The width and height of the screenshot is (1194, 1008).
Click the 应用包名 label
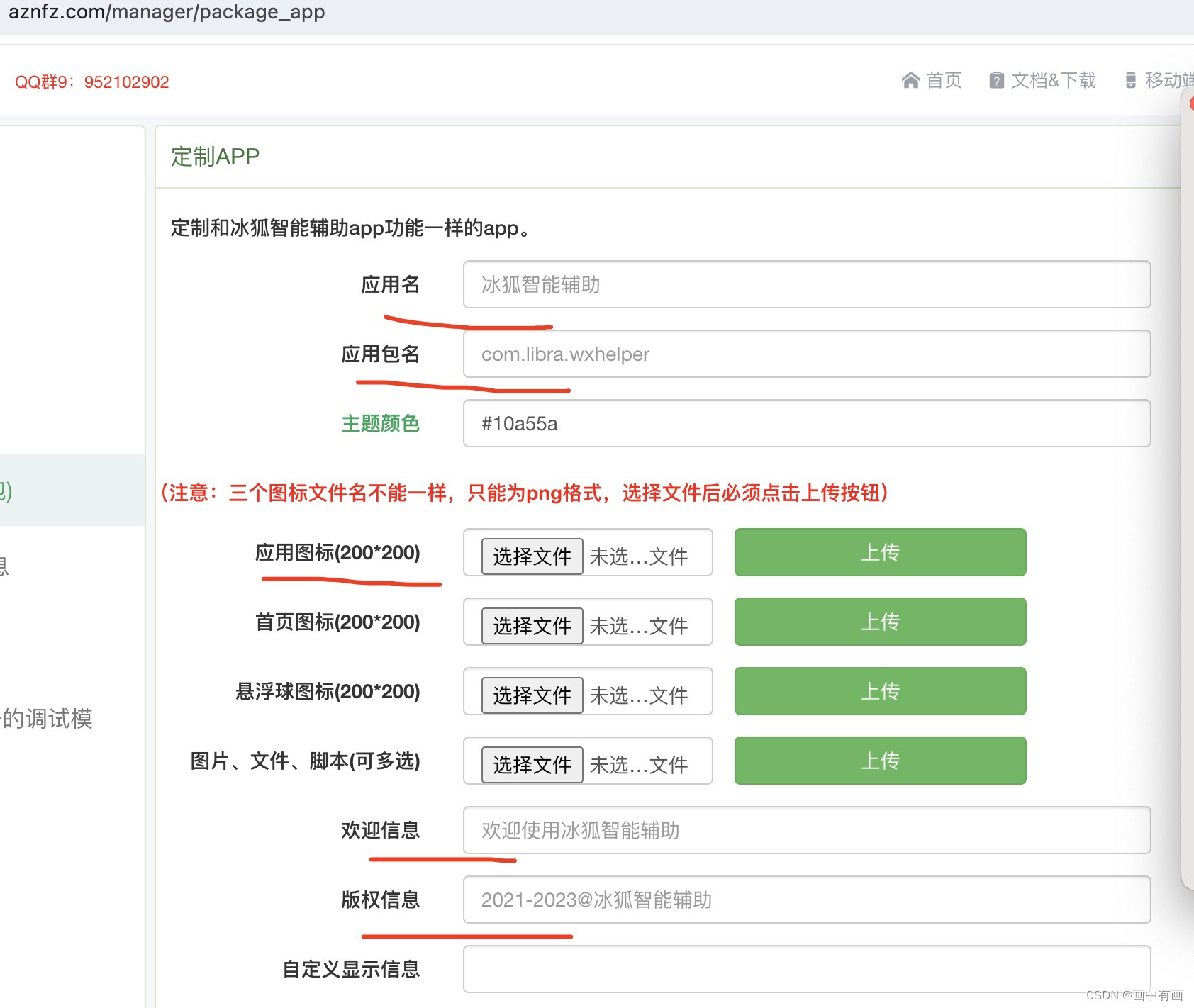(x=380, y=354)
